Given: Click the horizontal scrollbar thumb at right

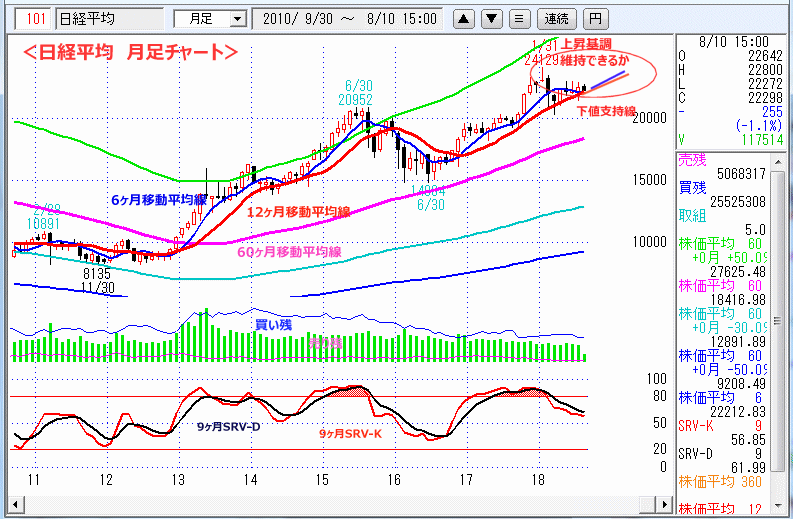Looking at the screenshot, I should tap(647, 504).
